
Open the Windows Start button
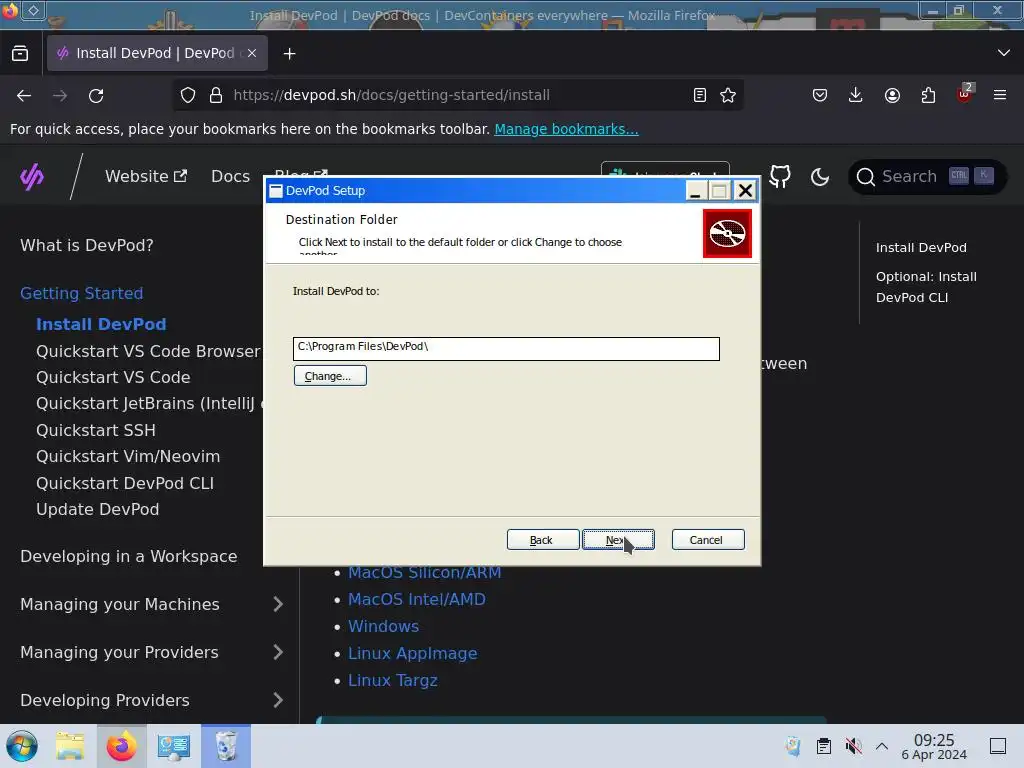point(22,746)
